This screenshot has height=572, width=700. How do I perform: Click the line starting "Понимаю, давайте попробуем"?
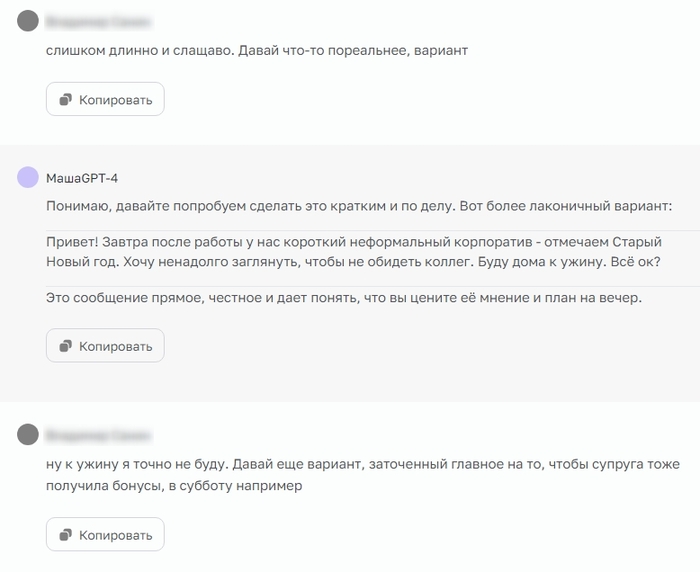pos(230,206)
